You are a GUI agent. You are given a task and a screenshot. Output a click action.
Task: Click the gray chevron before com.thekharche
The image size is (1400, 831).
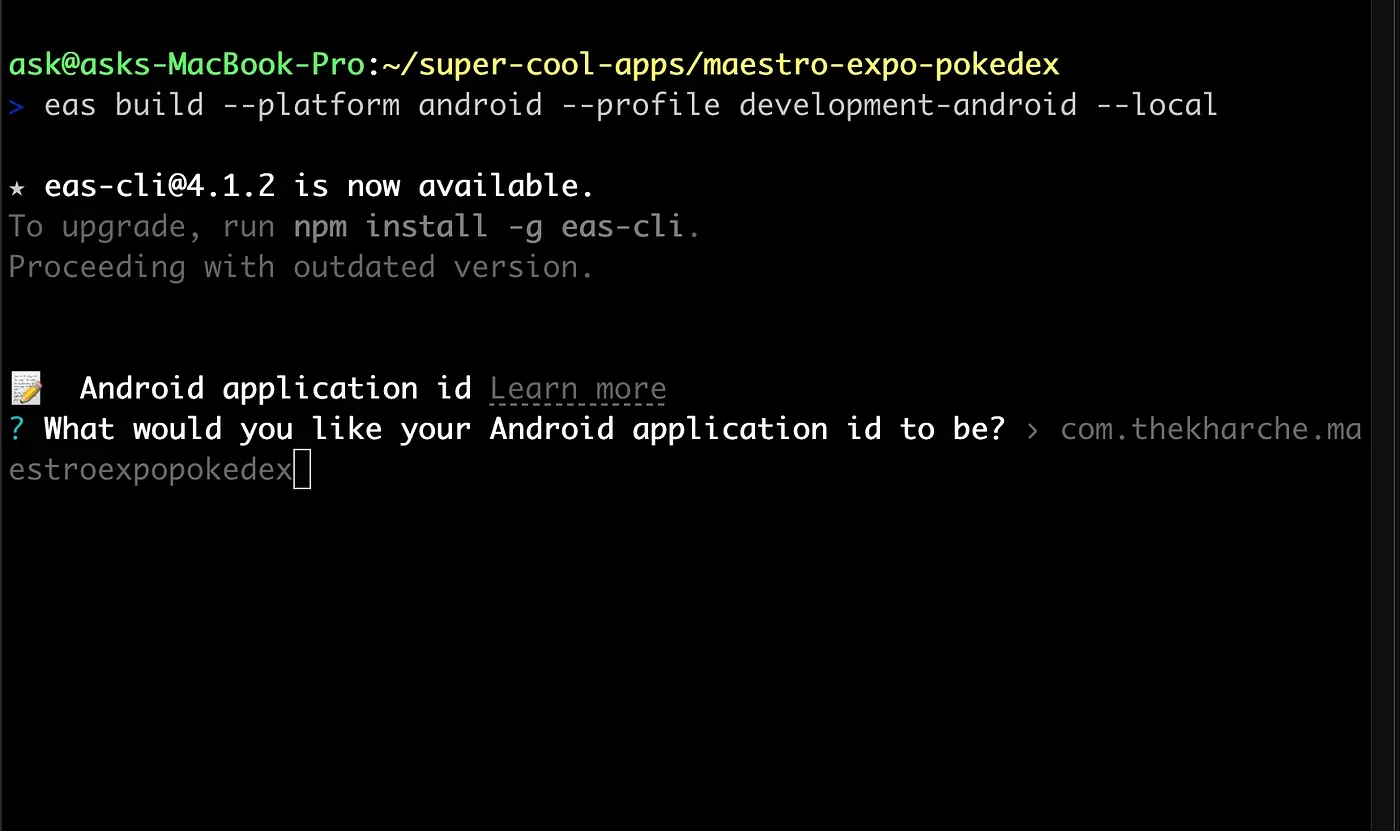coord(1032,431)
